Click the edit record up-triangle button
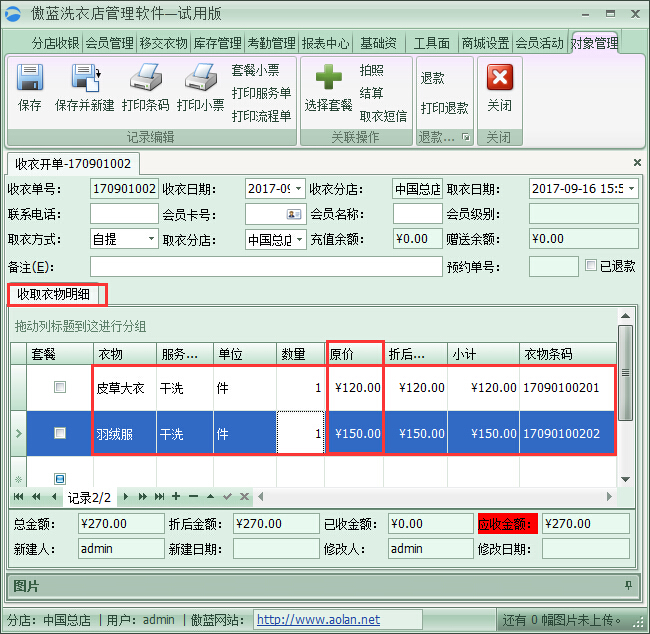Image resolution: width=650 pixels, height=634 pixels. click(x=211, y=496)
